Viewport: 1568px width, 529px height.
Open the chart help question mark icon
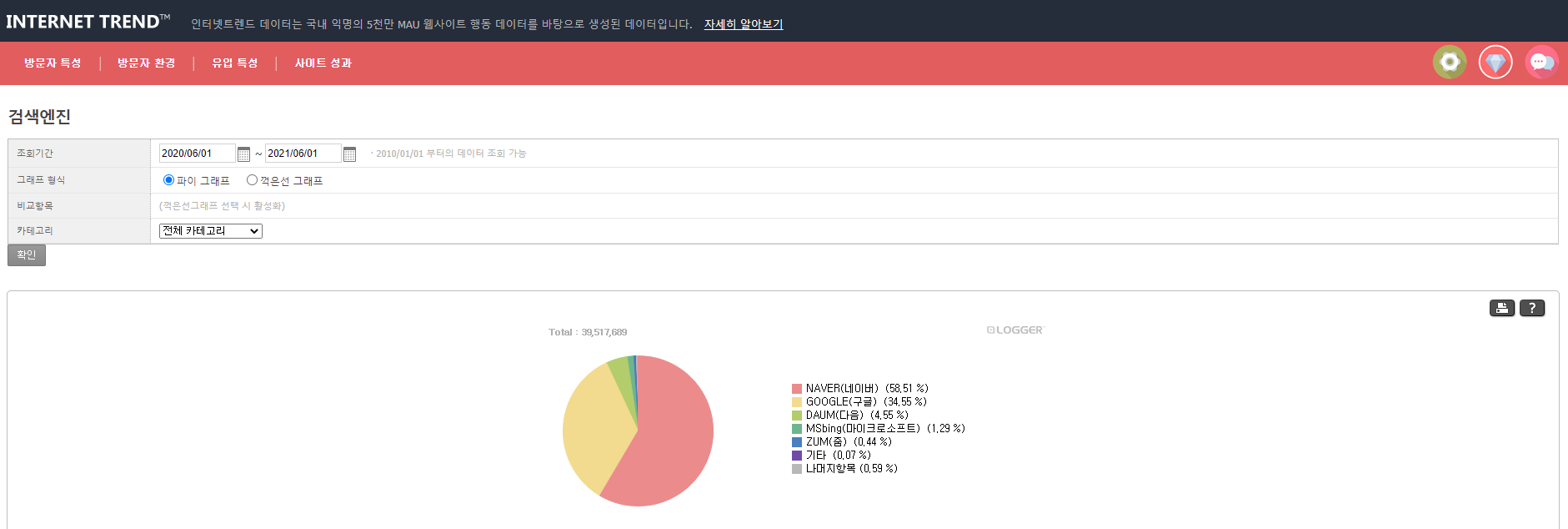tap(1531, 308)
